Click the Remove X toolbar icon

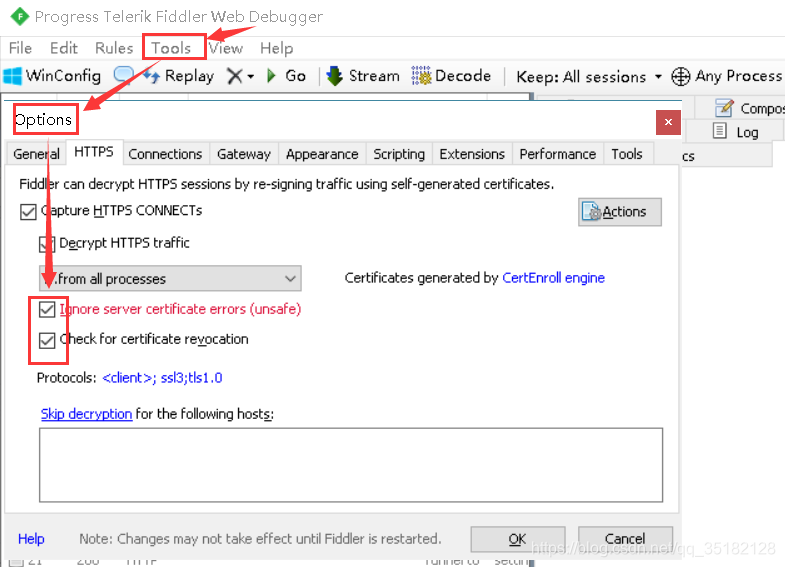pos(234,76)
